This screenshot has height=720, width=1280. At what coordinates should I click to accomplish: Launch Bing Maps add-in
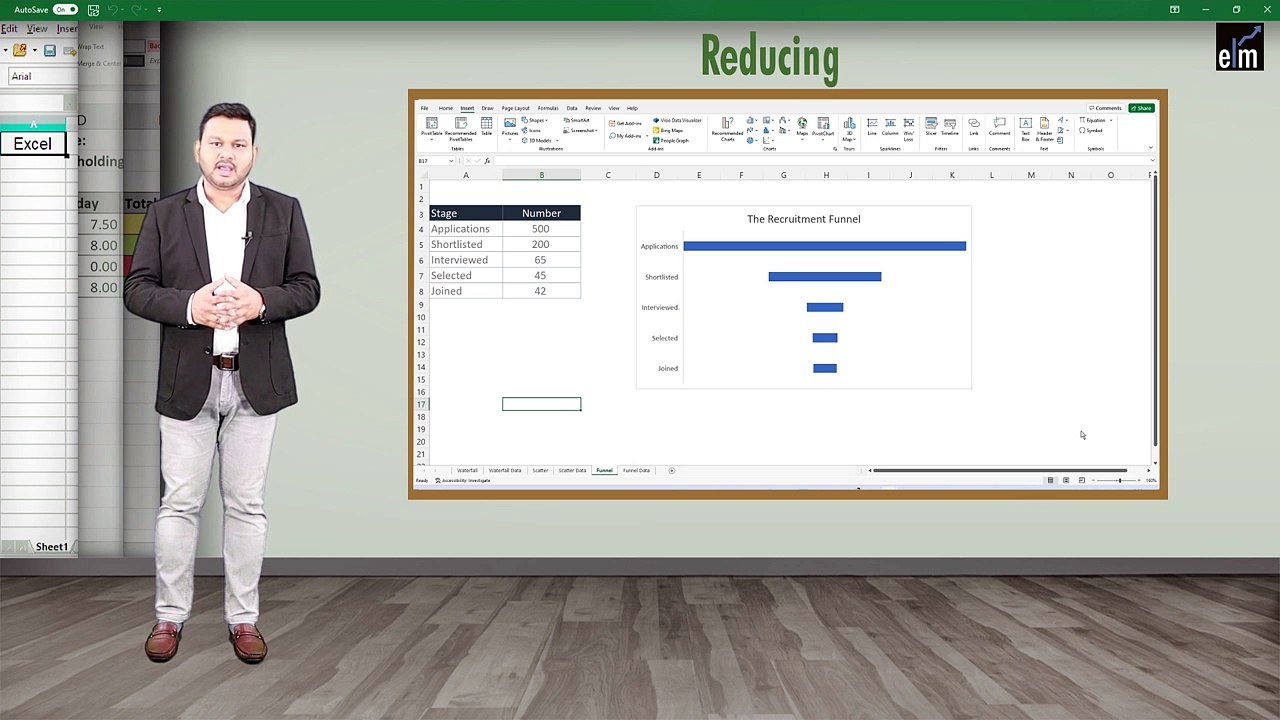coord(668,130)
